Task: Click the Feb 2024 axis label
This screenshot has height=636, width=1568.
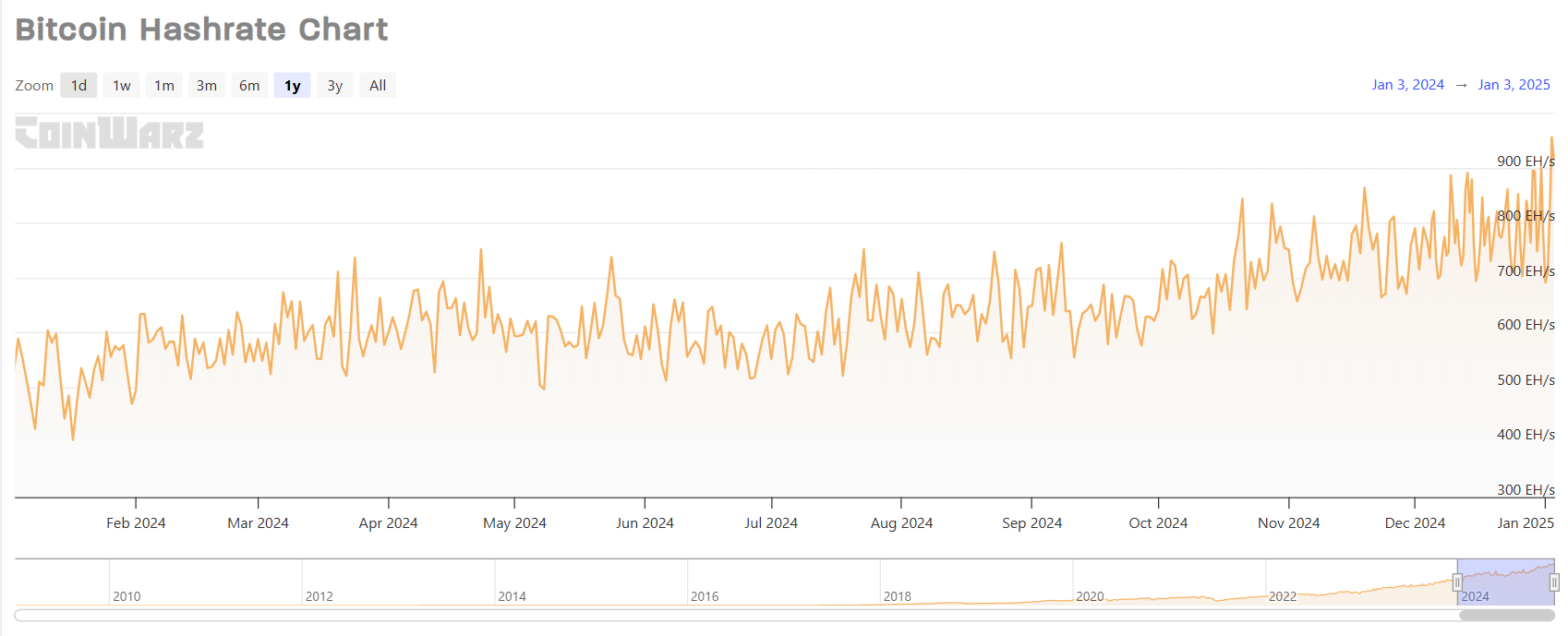Action: [x=136, y=523]
